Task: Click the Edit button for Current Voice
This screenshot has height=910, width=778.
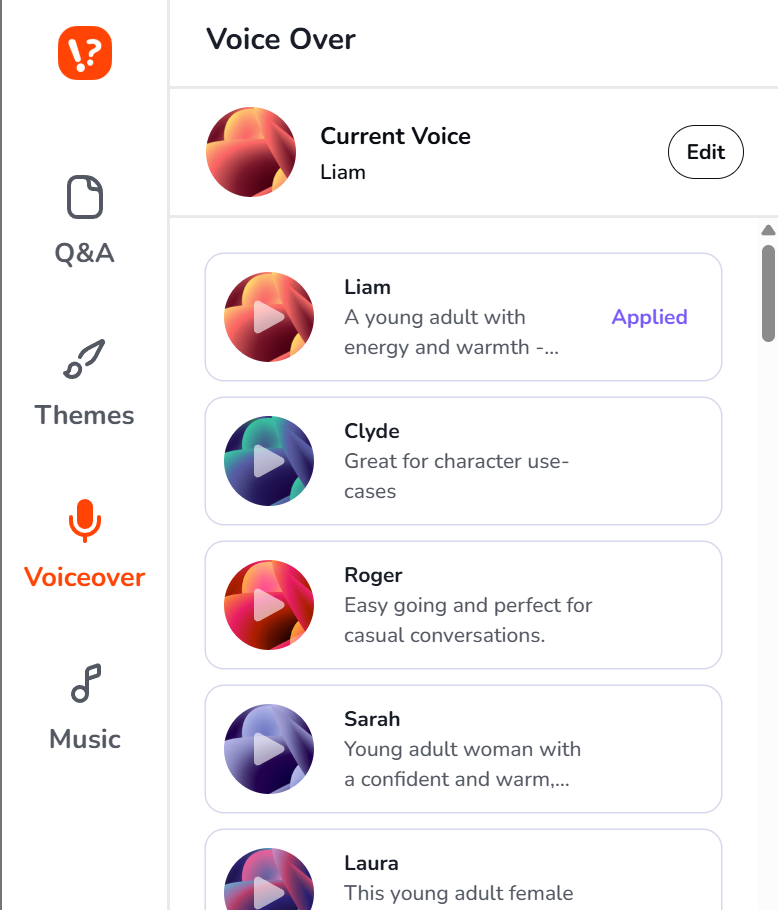Action: point(705,153)
